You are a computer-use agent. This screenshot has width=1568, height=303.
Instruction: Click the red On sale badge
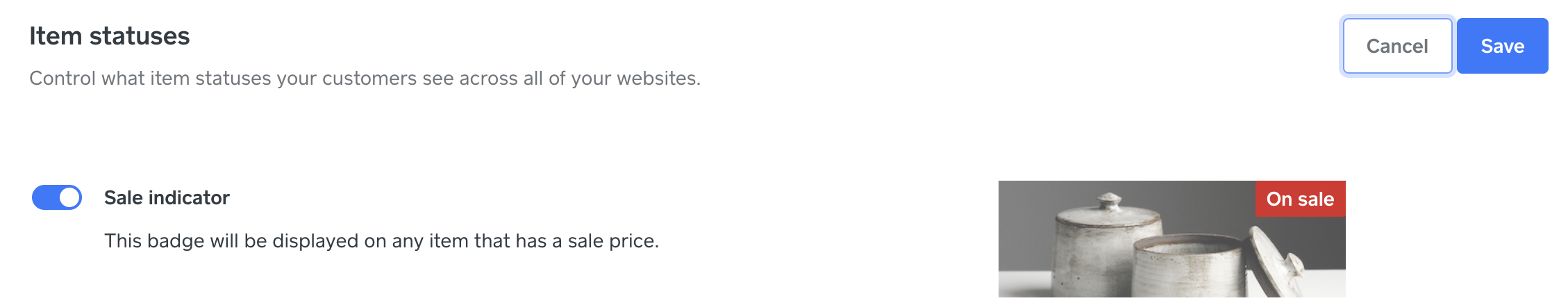point(1300,199)
